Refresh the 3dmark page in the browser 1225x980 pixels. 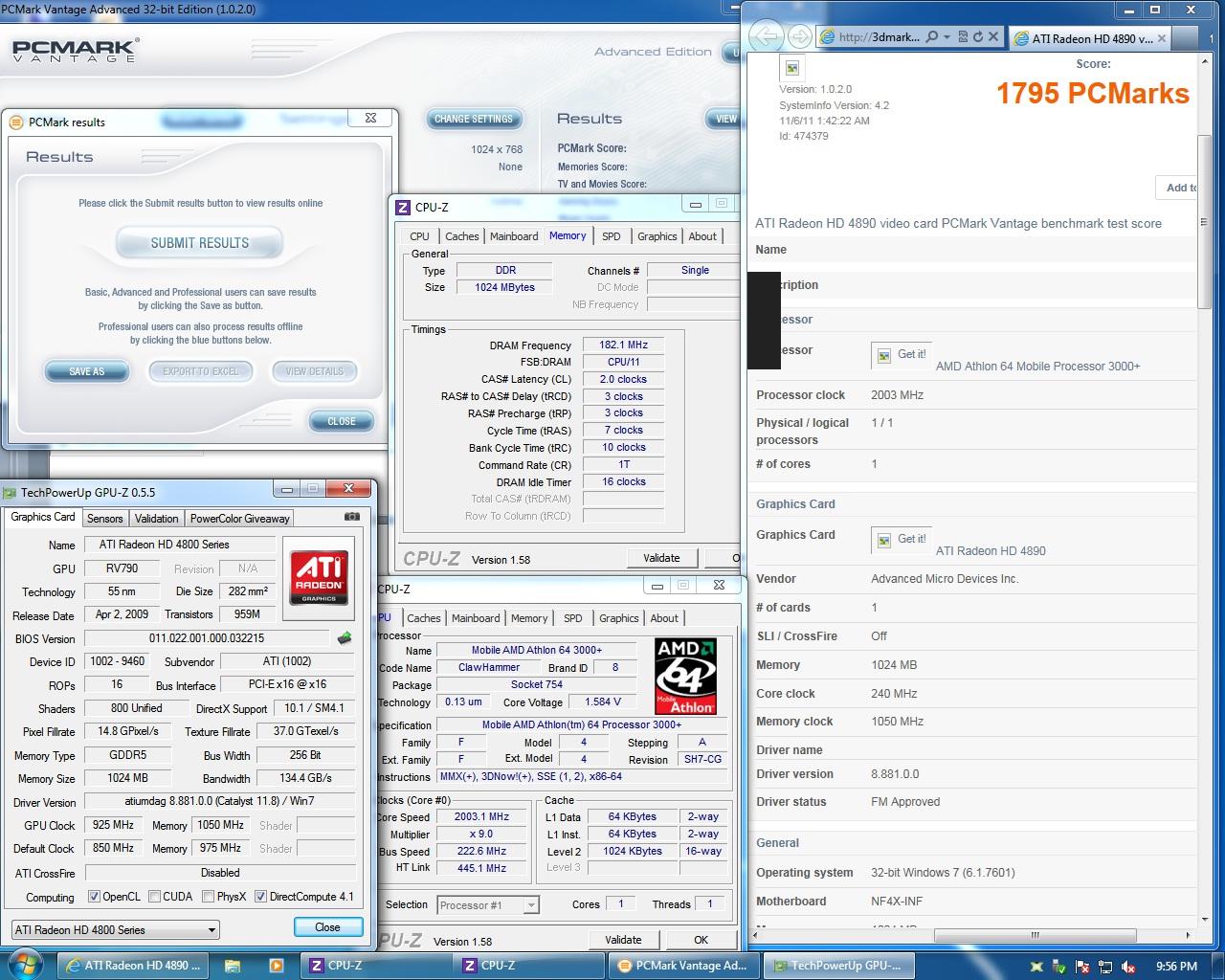tap(977, 37)
